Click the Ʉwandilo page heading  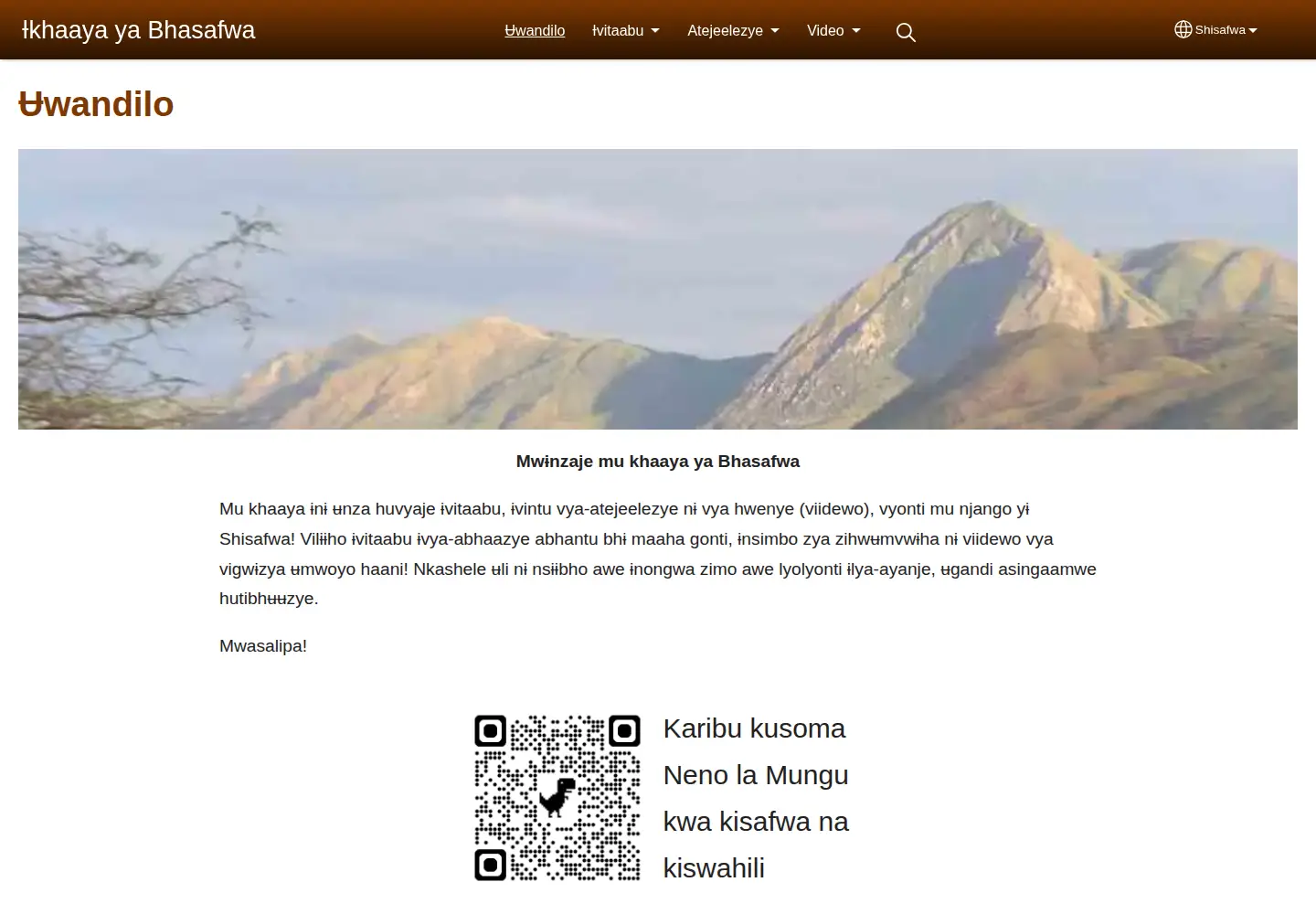tap(96, 104)
